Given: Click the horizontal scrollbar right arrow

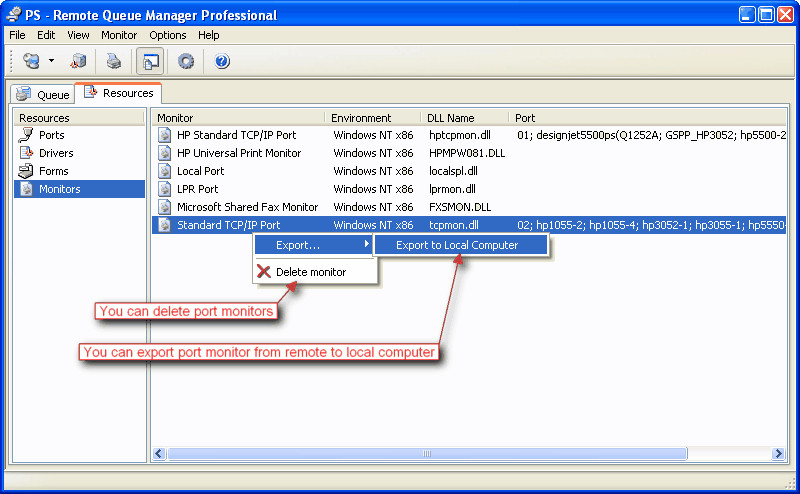Looking at the screenshot, I should 778,454.
